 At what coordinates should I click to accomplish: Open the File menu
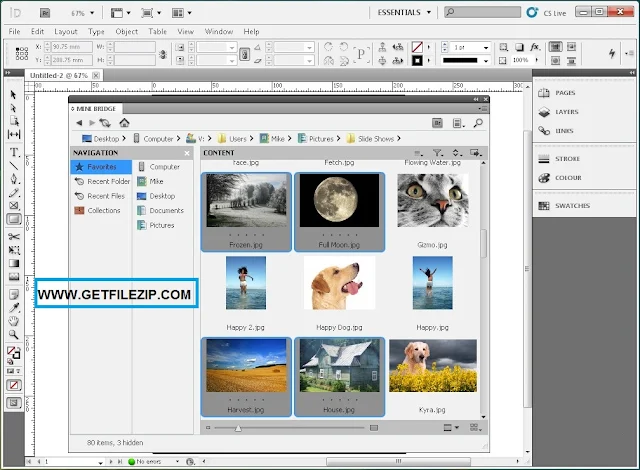coord(14,31)
